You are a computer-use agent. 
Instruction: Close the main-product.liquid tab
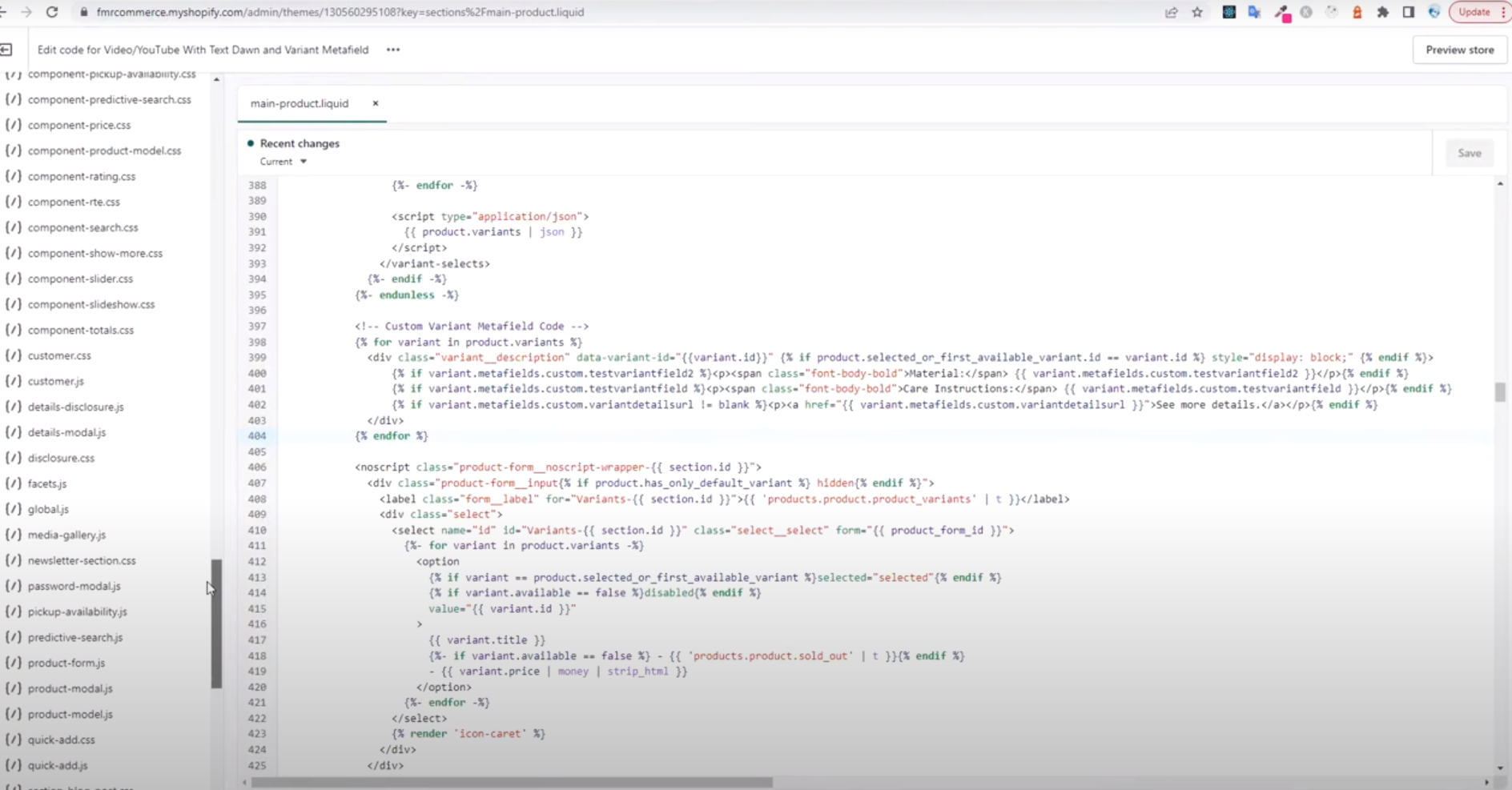[x=375, y=103]
